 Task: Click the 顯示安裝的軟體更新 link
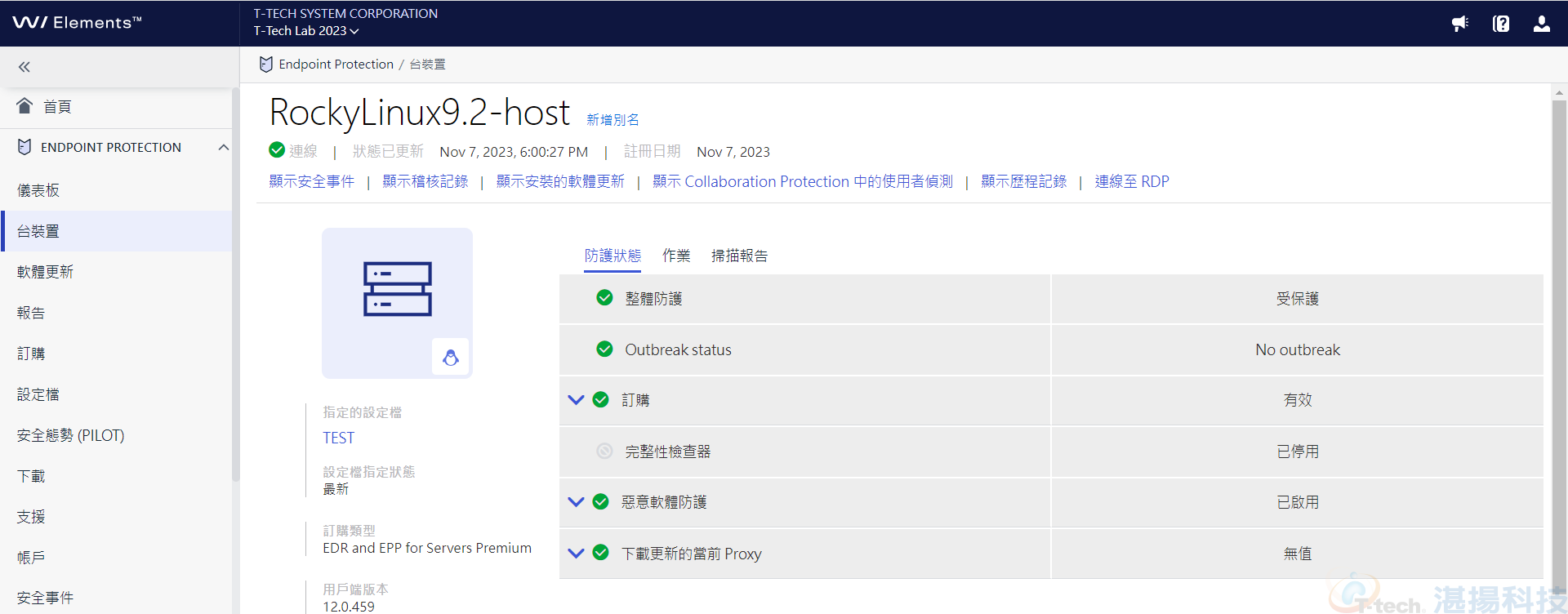[x=560, y=181]
